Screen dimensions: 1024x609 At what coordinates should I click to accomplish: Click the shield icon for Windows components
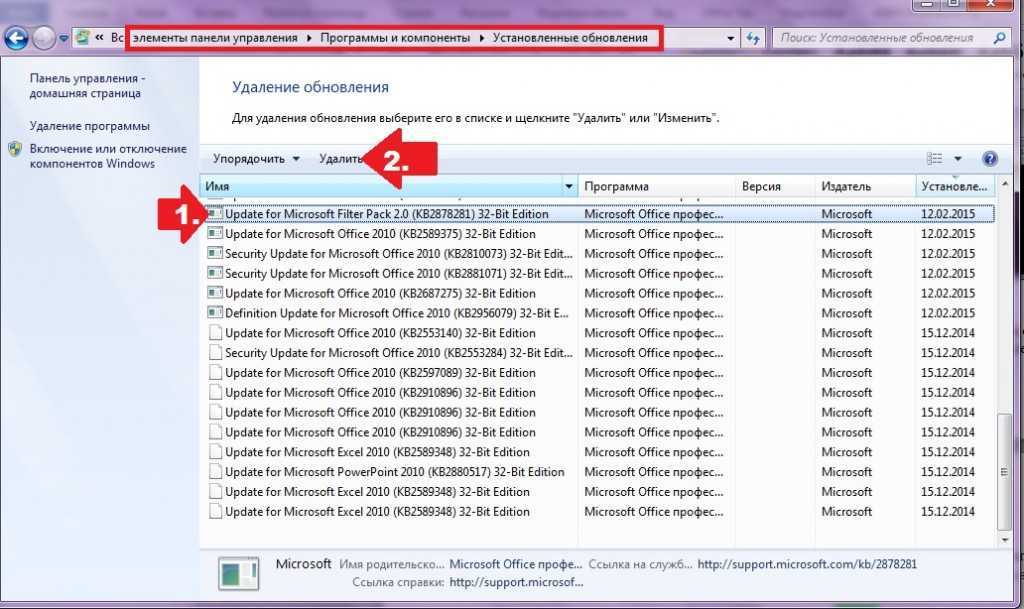tap(15, 149)
